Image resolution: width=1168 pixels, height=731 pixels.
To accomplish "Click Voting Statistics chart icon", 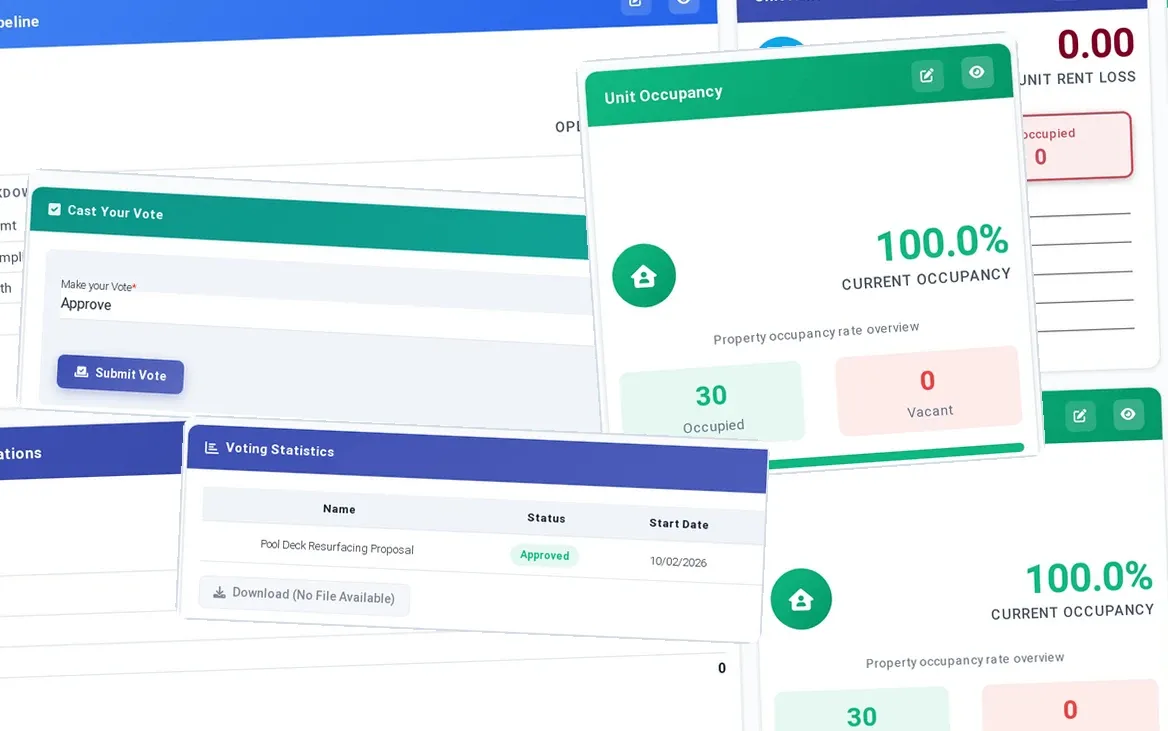I will 212,447.
